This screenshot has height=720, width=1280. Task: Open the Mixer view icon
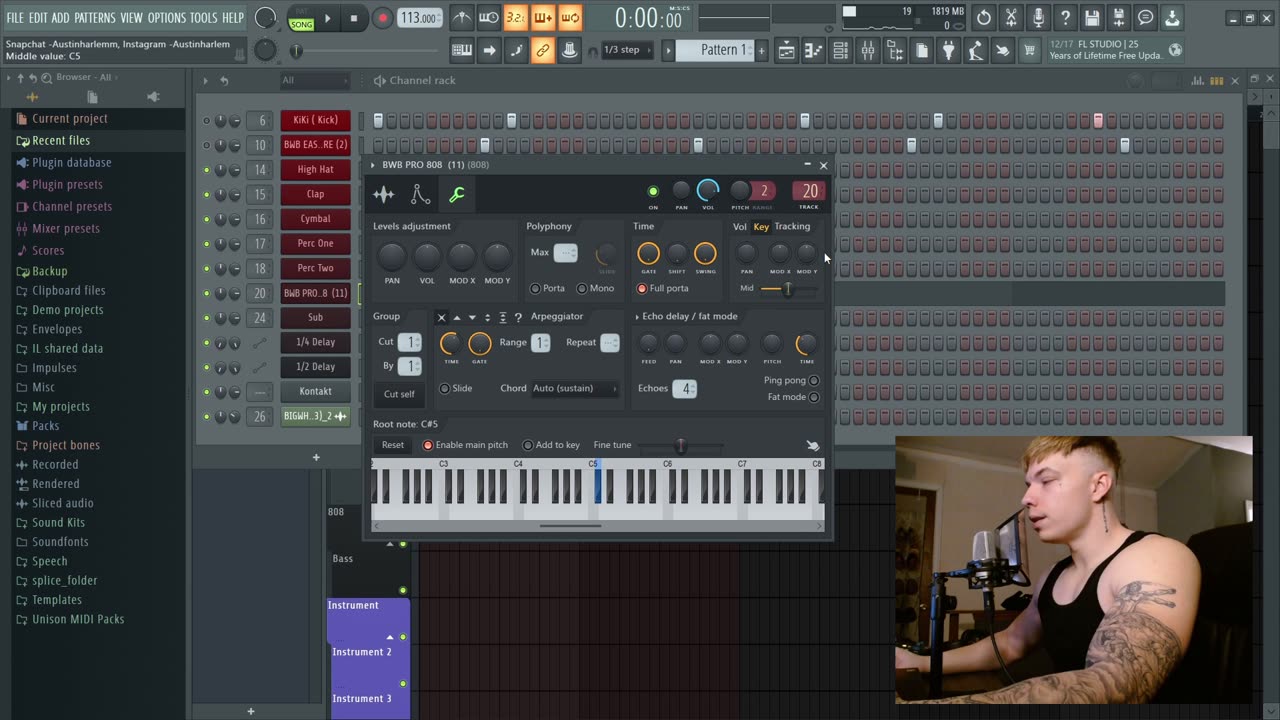click(868, 50)
